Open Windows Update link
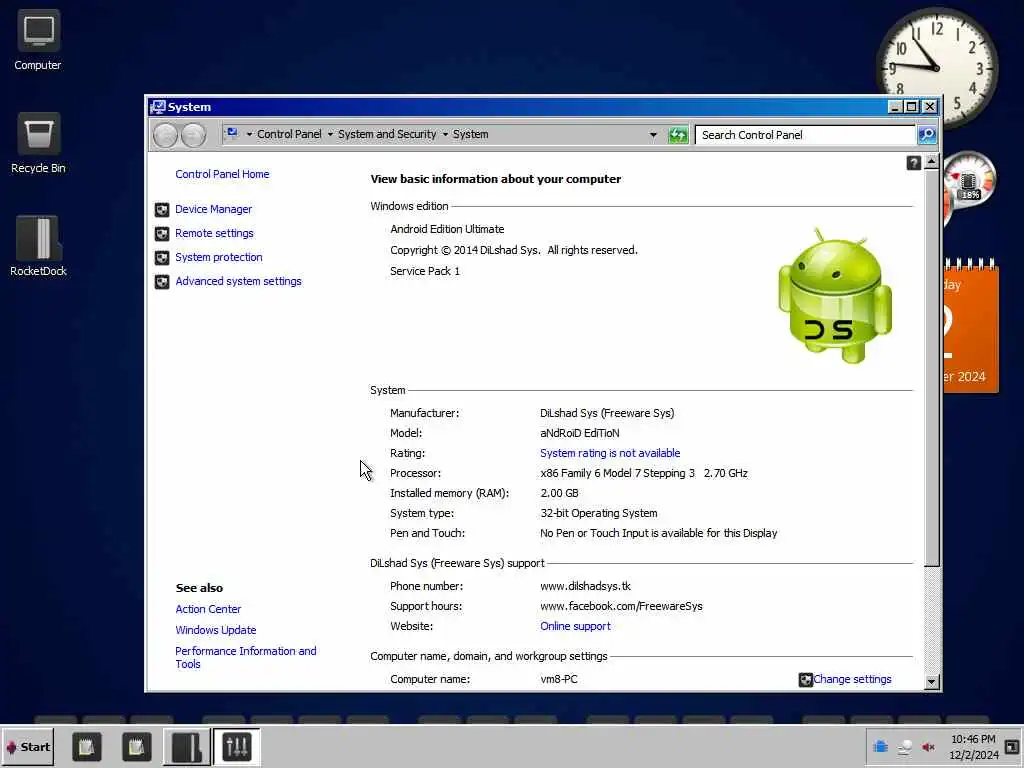Screen dimensions: 1024x768 coord(216,630)
